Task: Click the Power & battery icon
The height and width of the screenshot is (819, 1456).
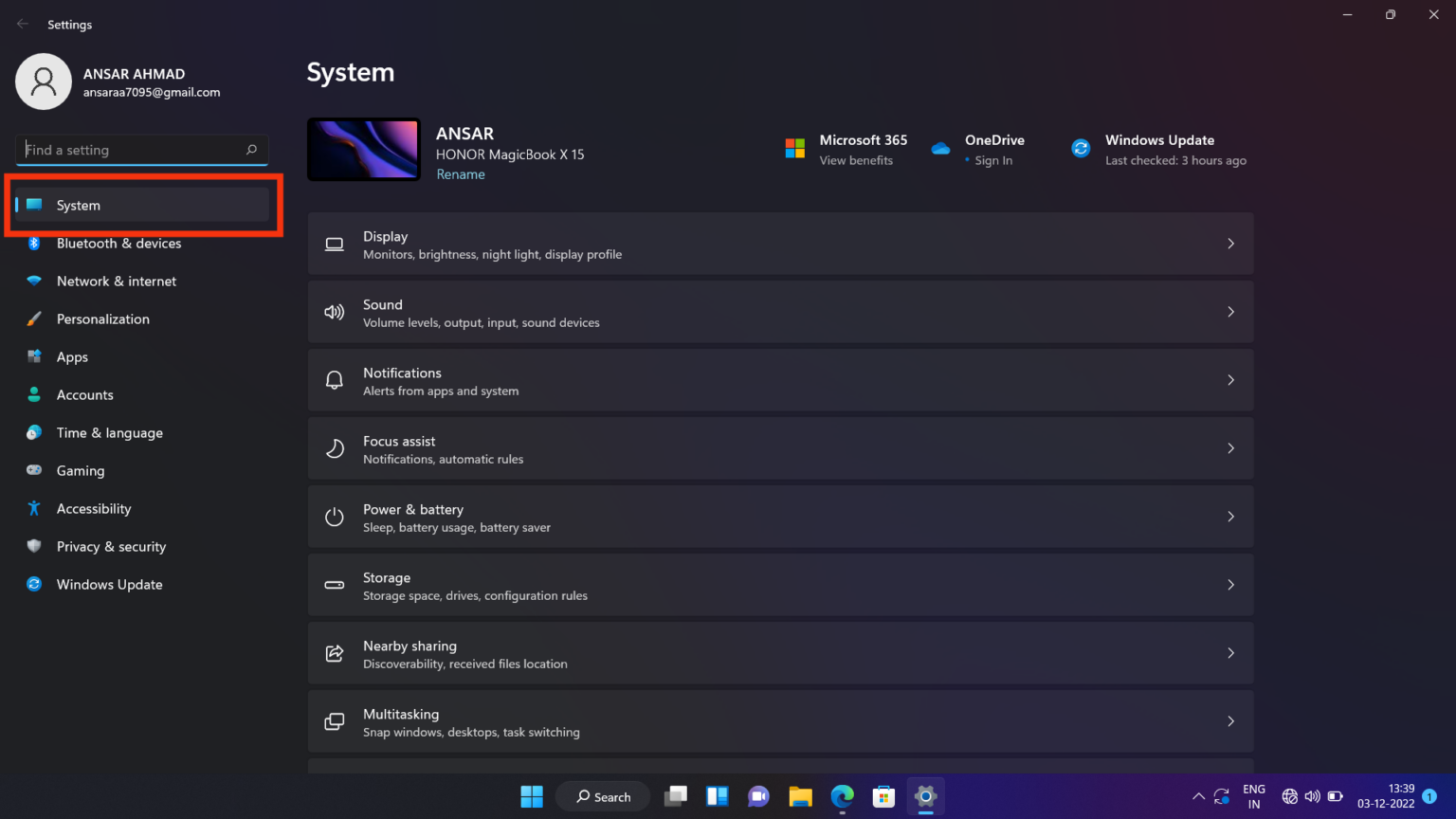Action: [334, 517]
